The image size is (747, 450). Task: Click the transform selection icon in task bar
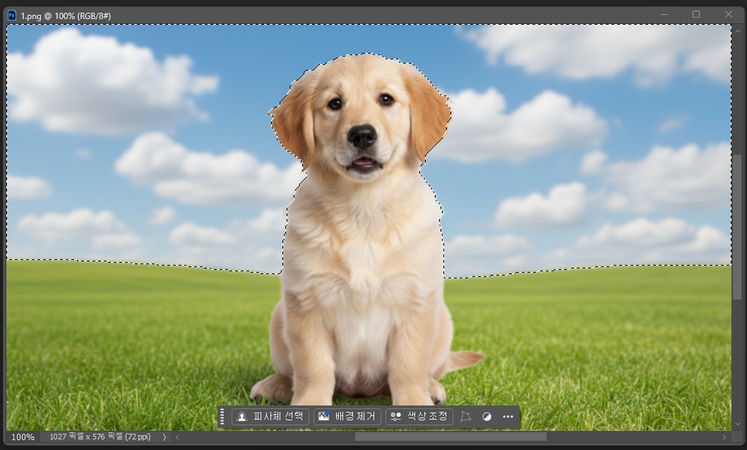point(466,416)
